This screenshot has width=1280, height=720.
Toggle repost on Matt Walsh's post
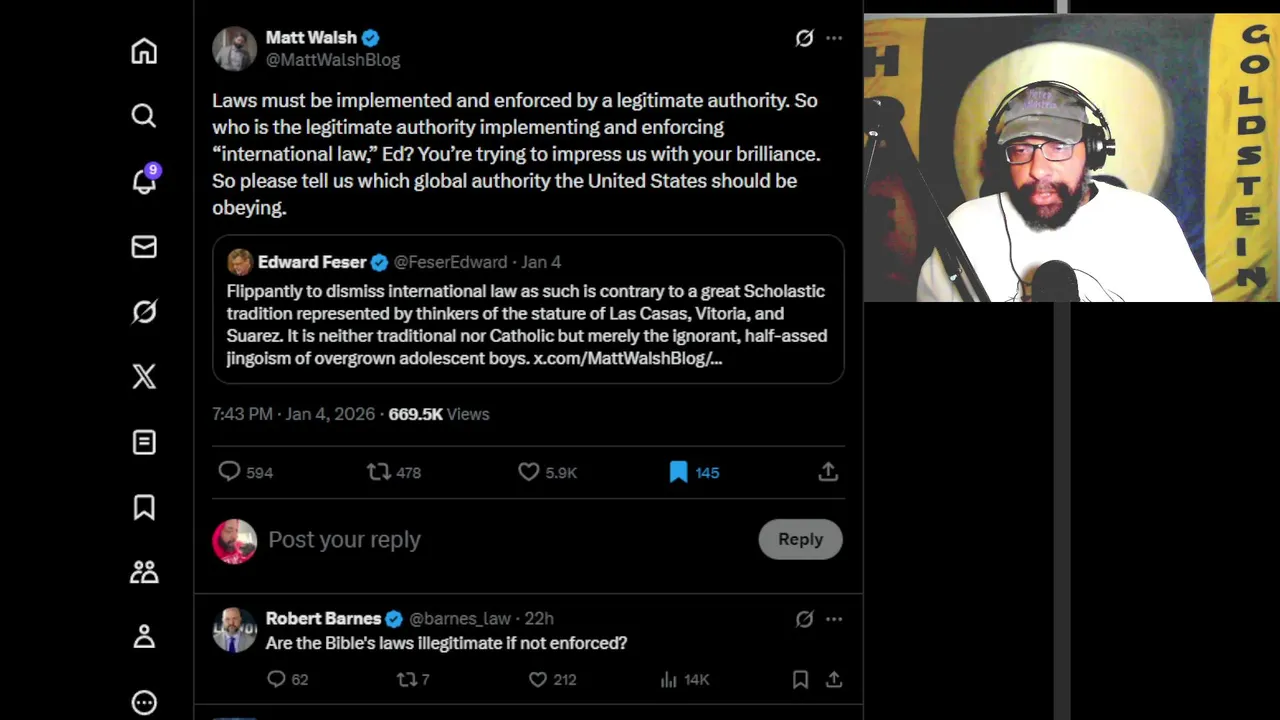pyautogui.click(x=379, y=472)
